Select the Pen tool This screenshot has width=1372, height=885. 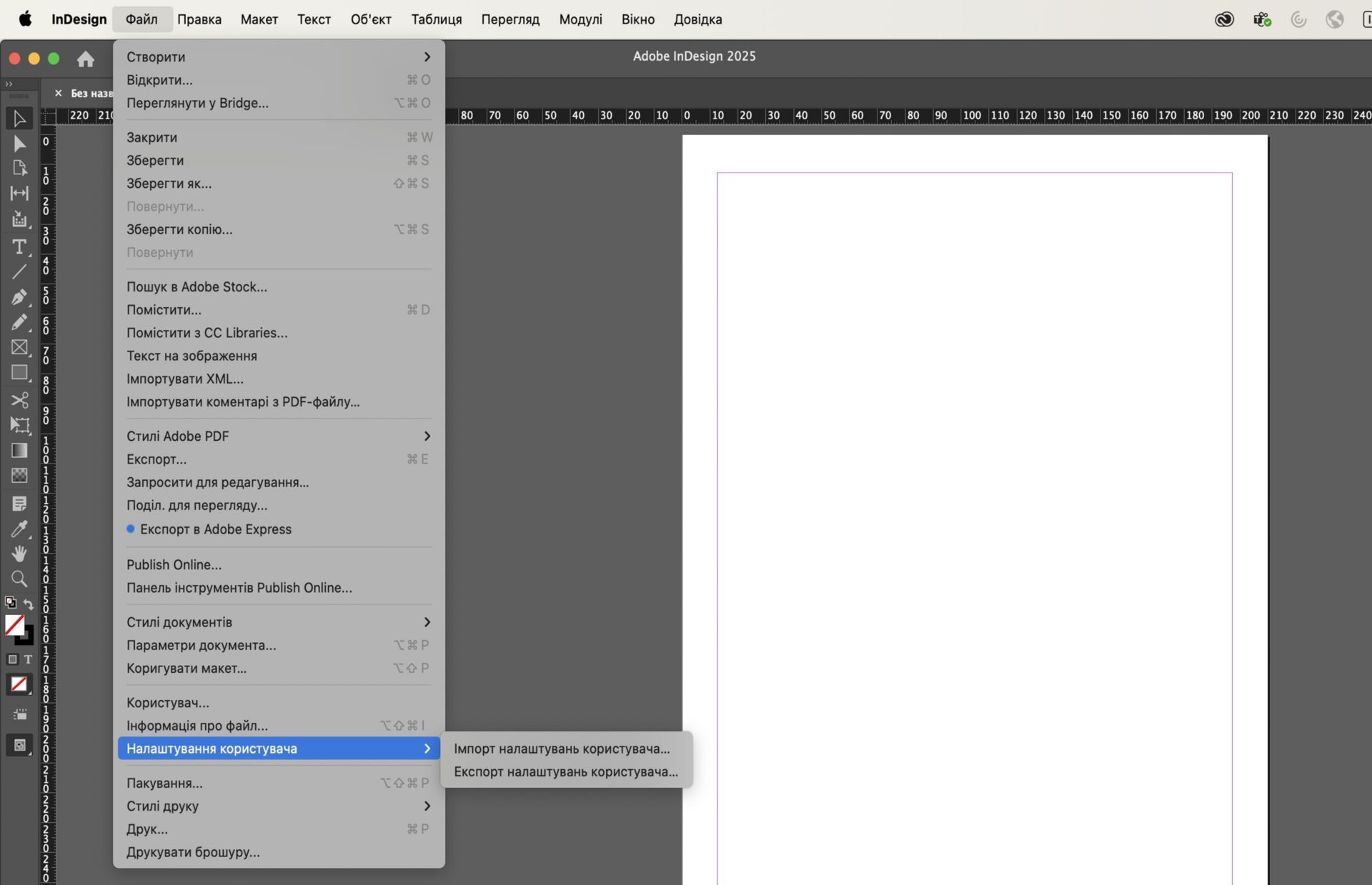click(x=19, y=296)
